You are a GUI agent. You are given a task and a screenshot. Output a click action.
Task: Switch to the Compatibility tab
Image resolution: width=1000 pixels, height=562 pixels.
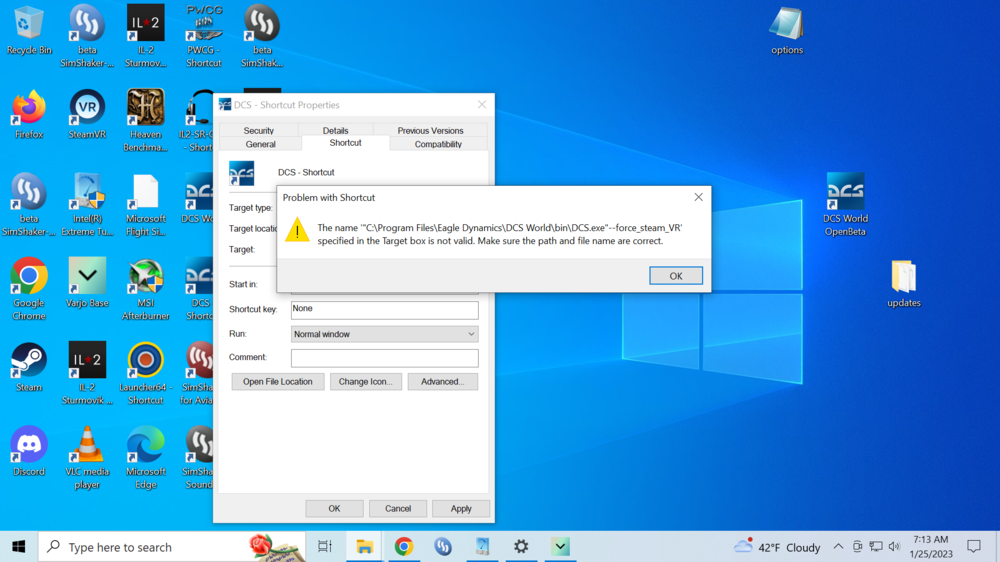point(438,144)
